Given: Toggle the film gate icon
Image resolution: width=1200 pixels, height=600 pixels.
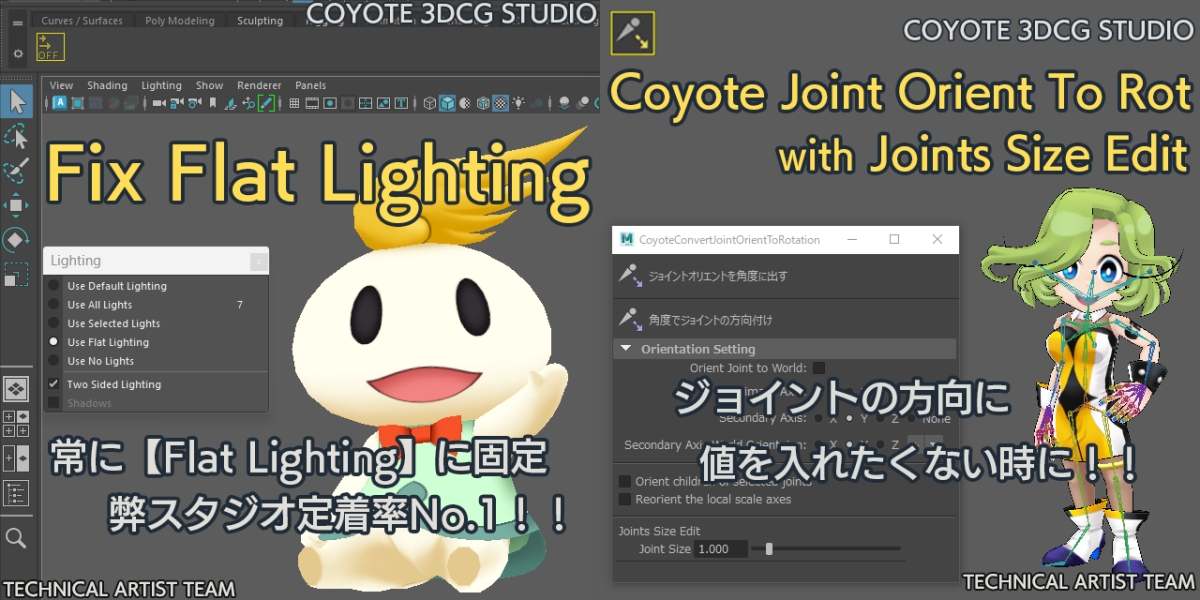Looking at the screenshot, I should click(x=312, y=102).
